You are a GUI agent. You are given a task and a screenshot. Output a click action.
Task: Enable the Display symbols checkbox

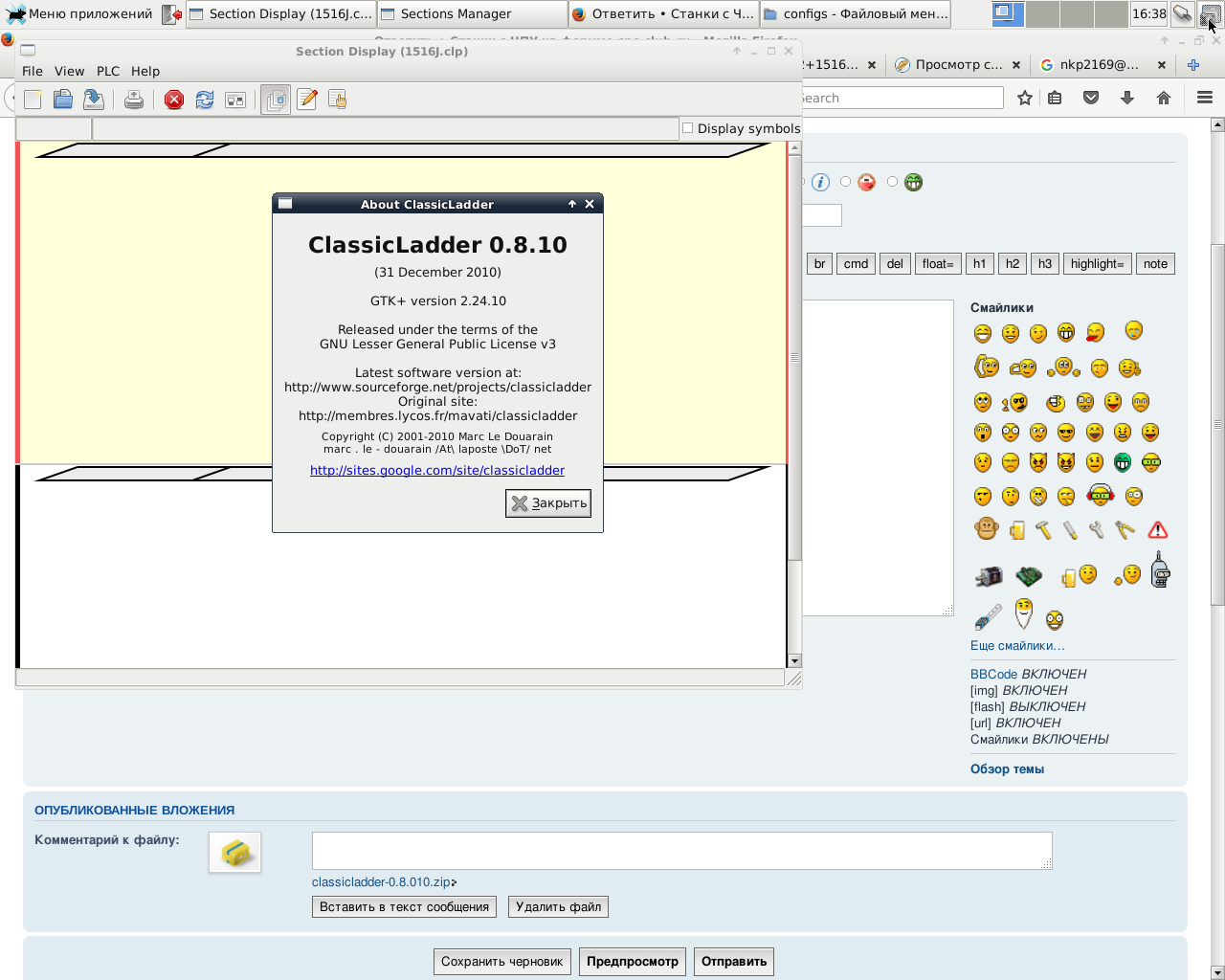687,128
